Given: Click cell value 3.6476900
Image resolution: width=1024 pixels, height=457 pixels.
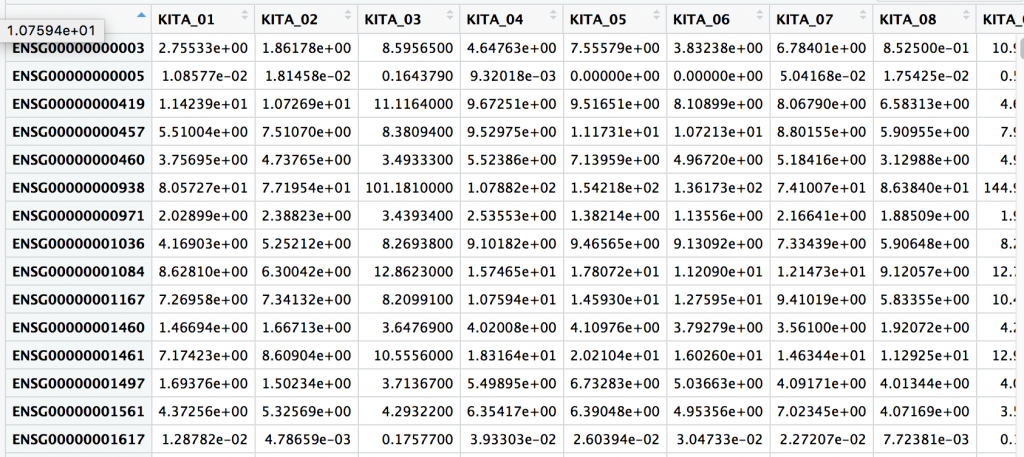Looking at the screenshot, I should coord(416,328).
